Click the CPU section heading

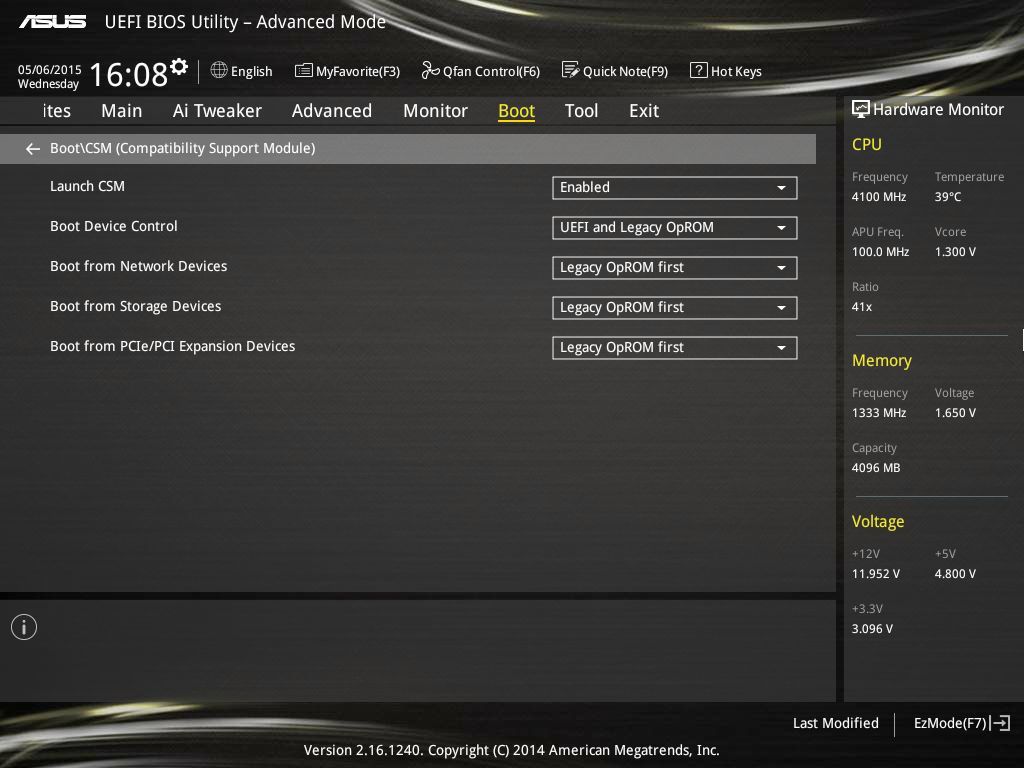pos(867,144)
